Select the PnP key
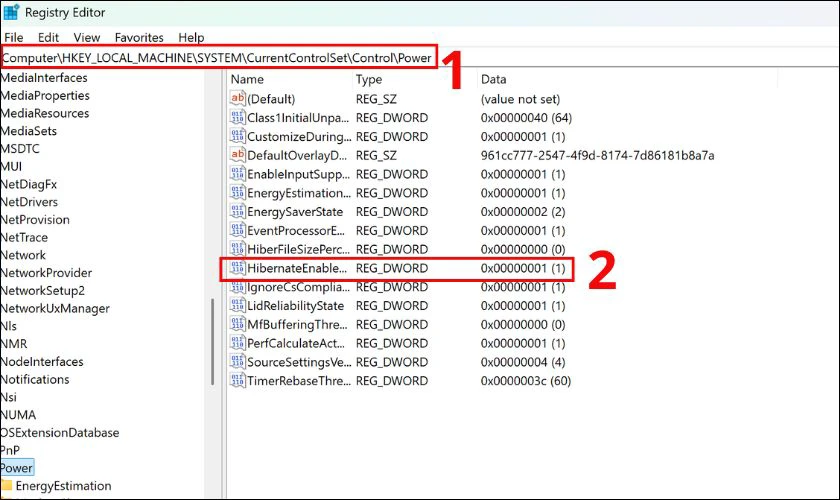 (x=10, y=450)
